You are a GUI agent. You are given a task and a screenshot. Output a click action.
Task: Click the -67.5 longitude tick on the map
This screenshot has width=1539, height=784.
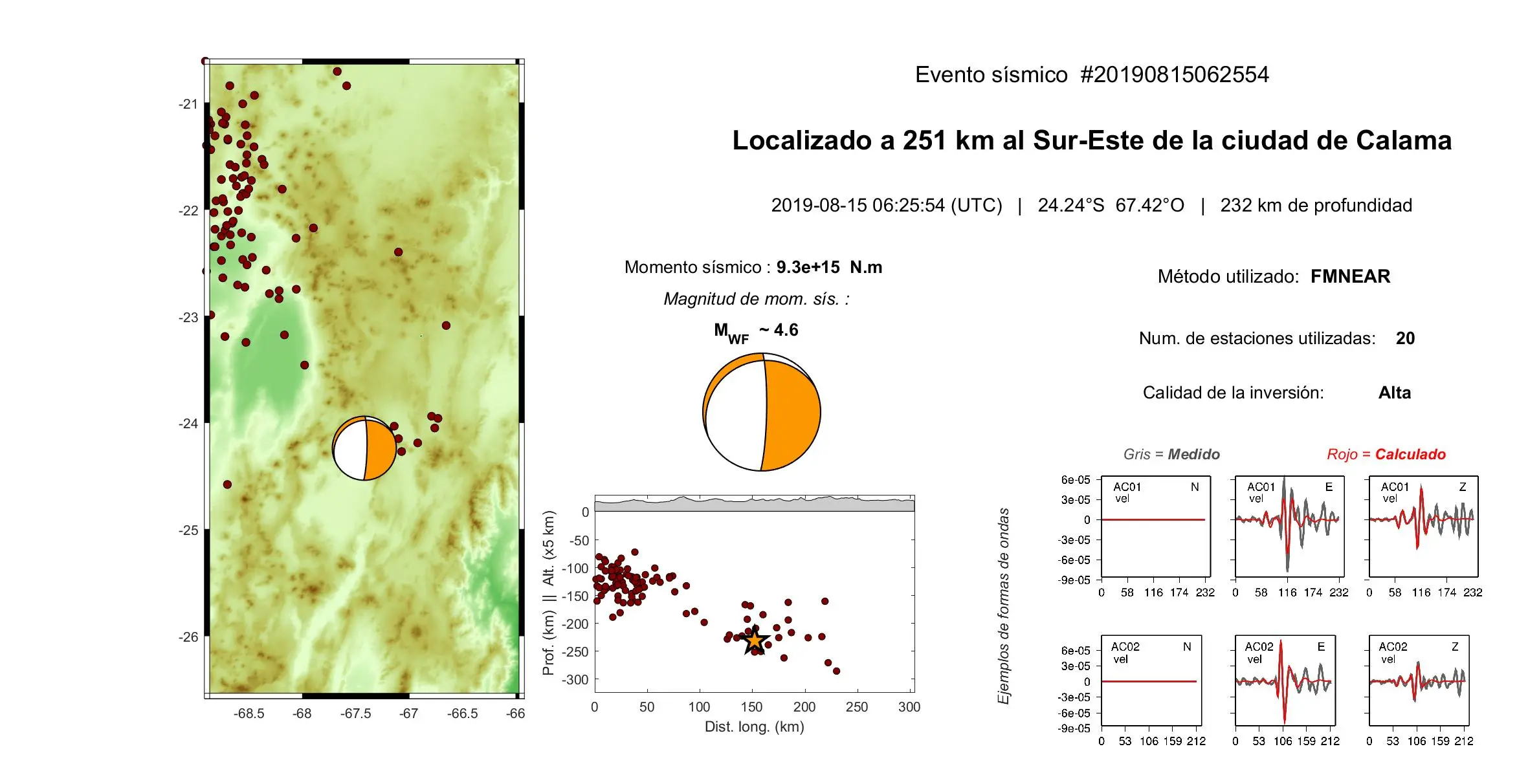356,713
